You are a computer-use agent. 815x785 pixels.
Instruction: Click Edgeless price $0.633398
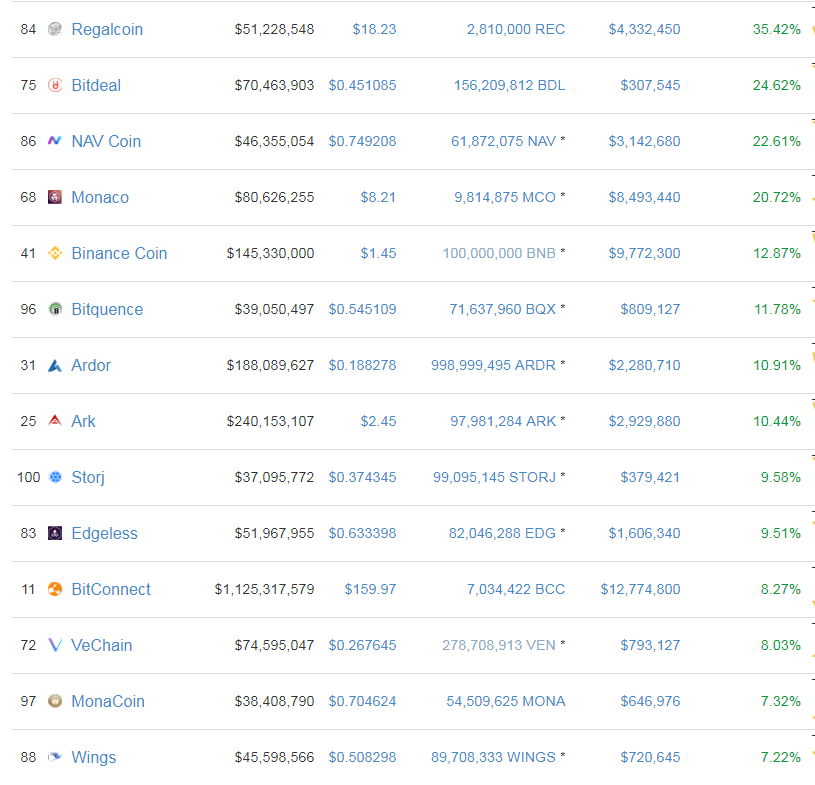pos(362,533)
